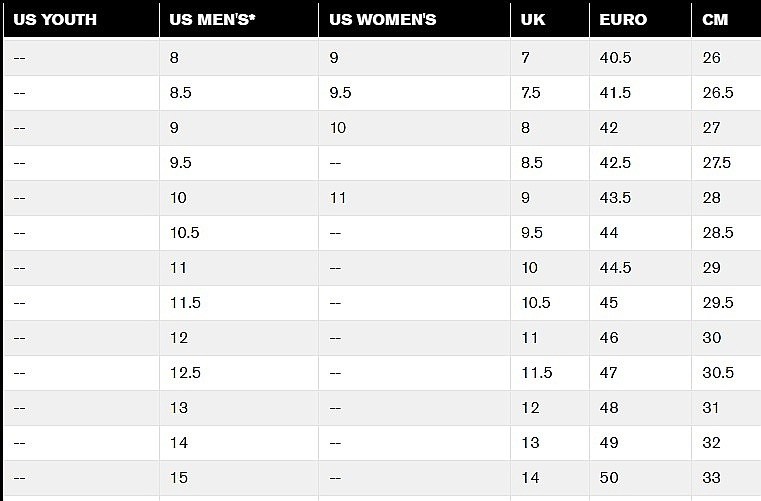This screenshot has height=501, width=761.
Task: Click the EURO 44.5 cell
Action: point(615,268)
